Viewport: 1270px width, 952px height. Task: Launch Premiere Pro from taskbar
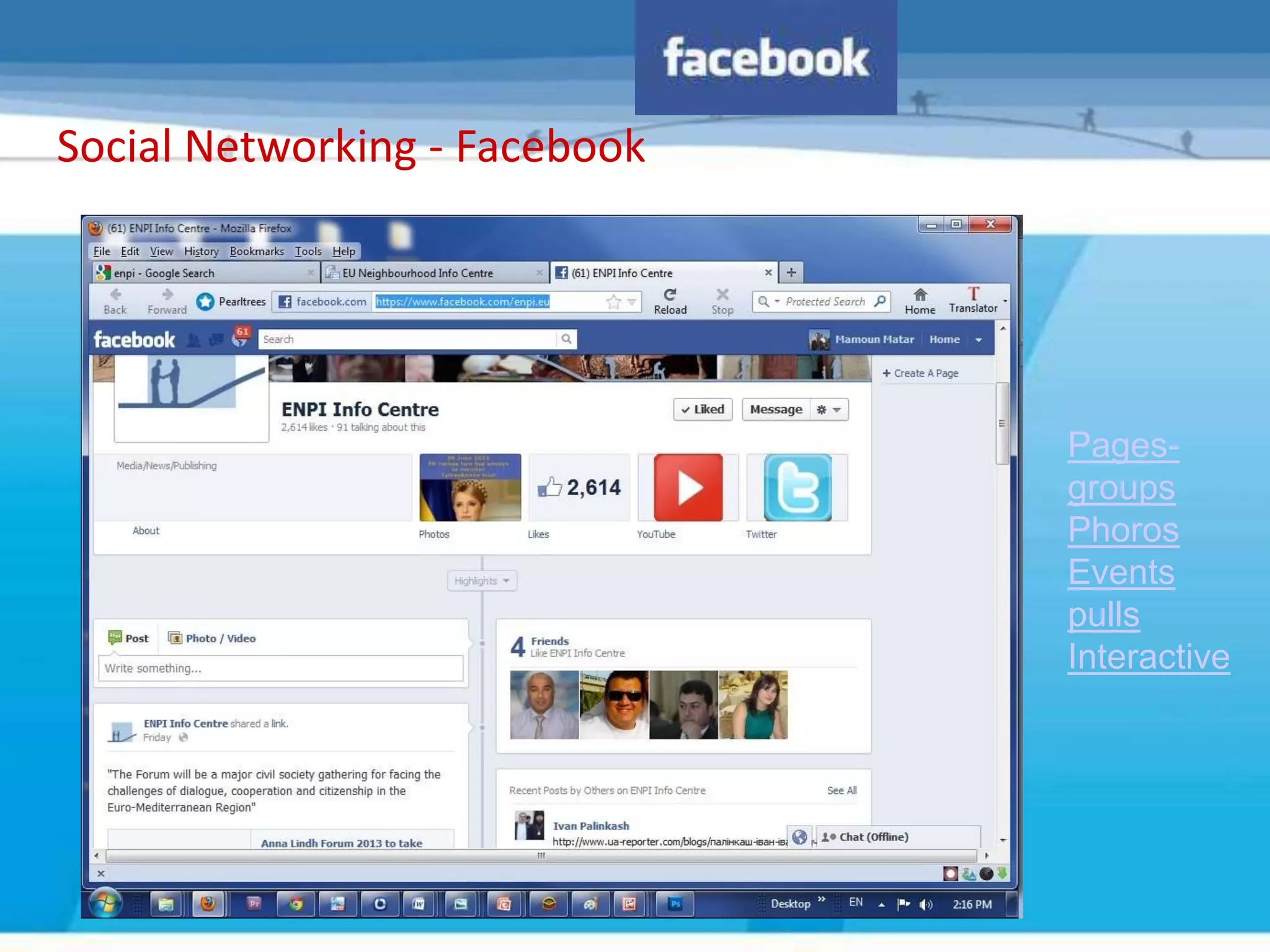(x=254, y=904)
